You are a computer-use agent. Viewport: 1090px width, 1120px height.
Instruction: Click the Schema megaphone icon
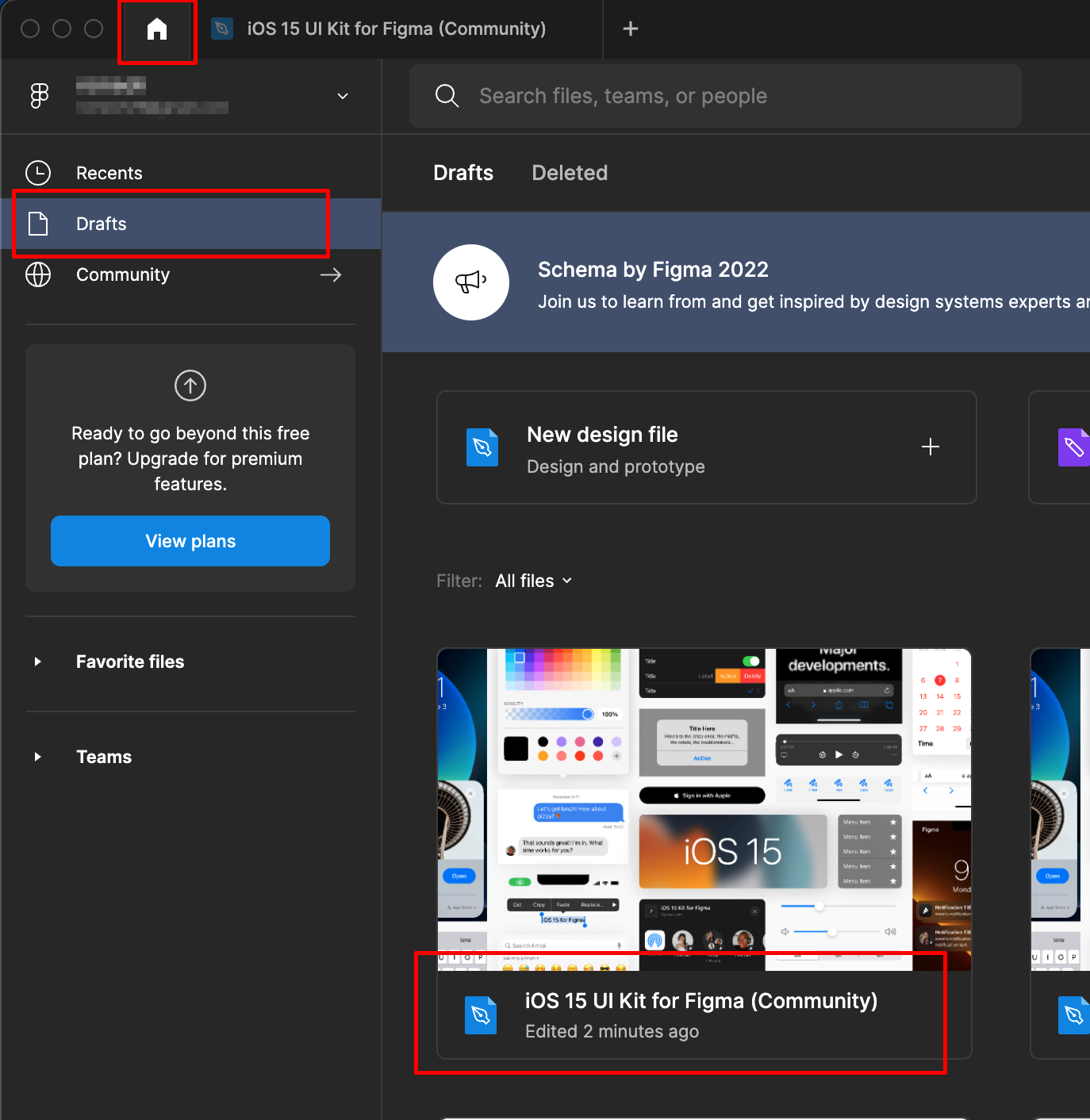[471, 282]
